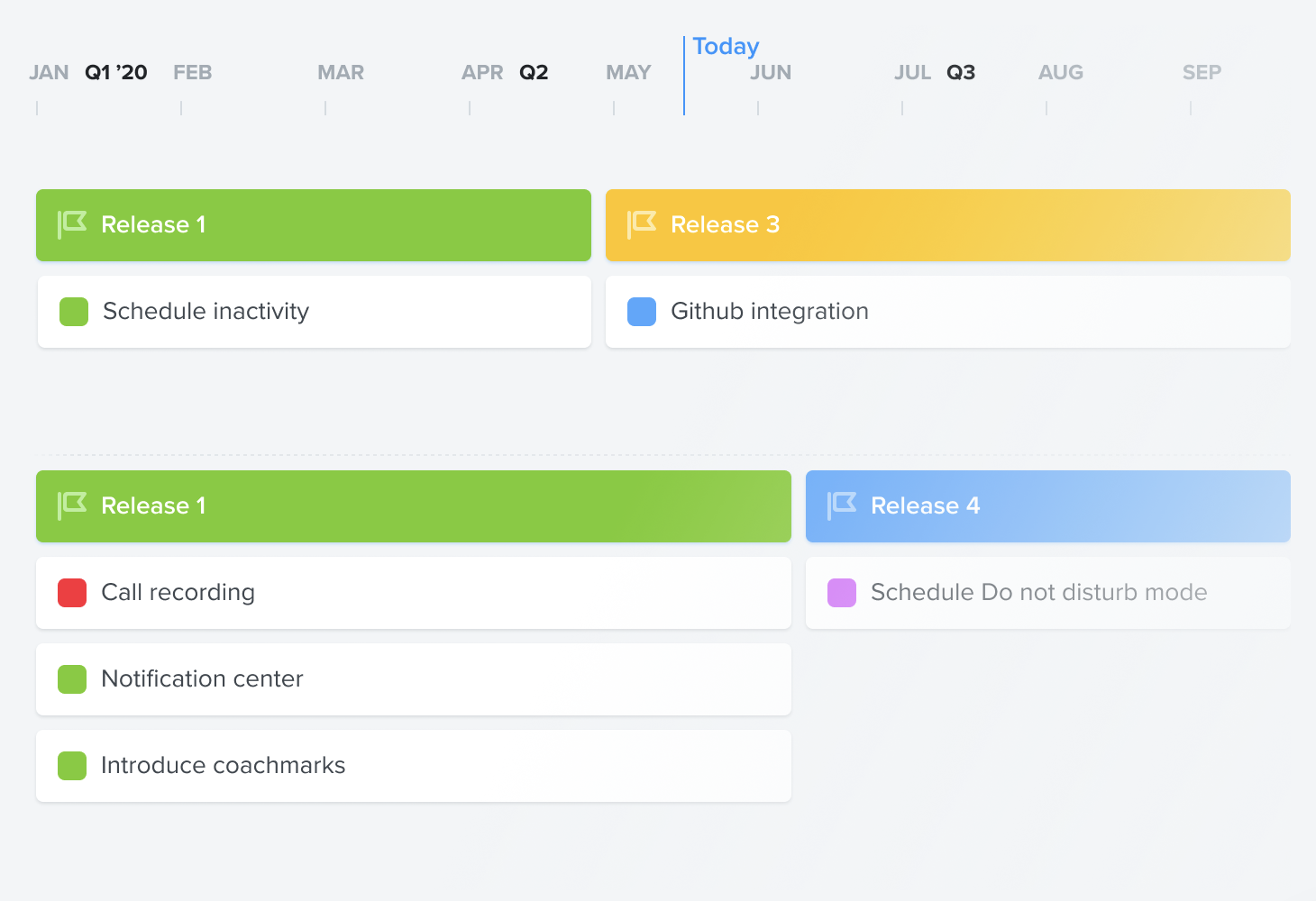Select the Schedule Do not disturb mode card

1048,593
